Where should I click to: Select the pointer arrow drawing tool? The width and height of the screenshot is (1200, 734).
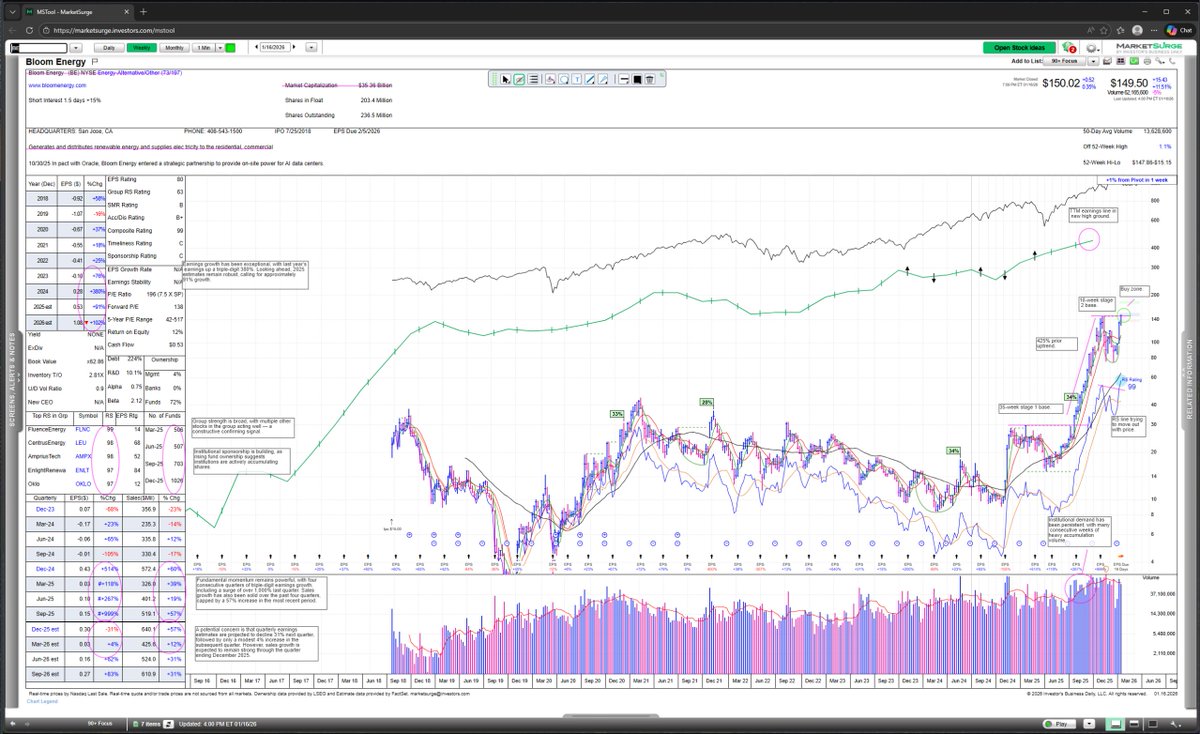505,79
